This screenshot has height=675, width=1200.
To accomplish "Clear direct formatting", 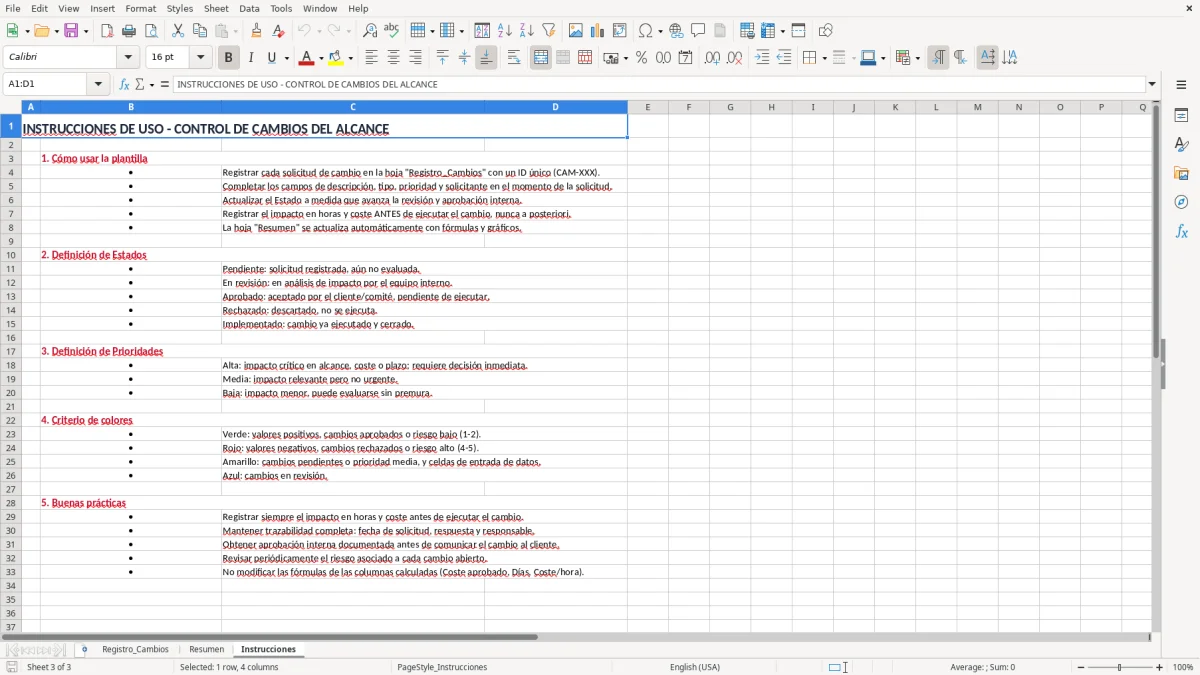I will point(279,31).
